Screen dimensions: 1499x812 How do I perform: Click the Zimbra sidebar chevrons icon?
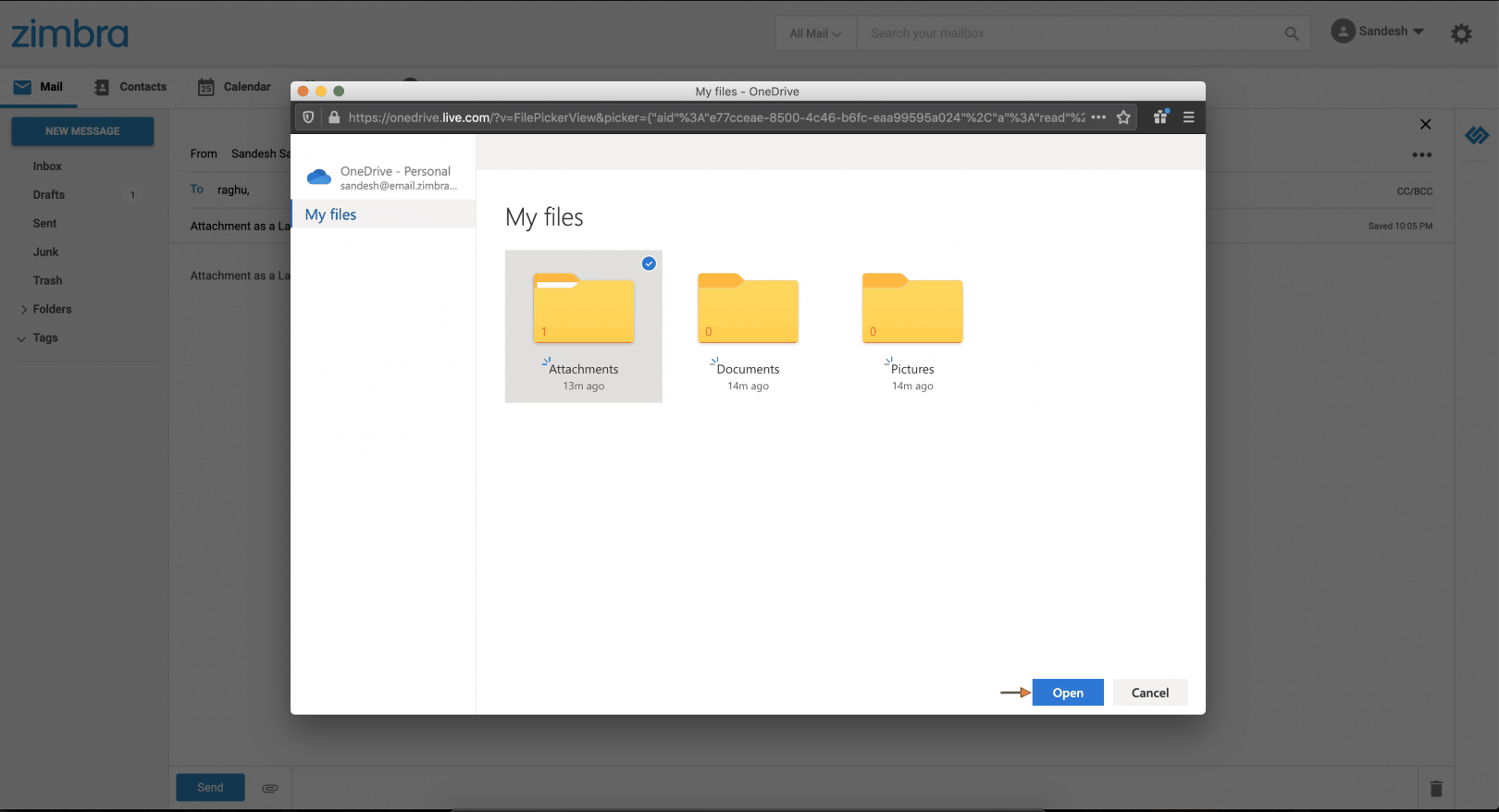(1477, 136)
